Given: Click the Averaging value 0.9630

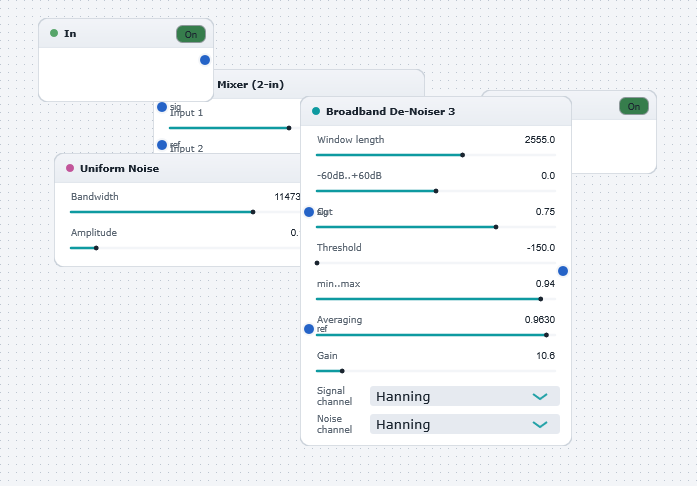Looking at the screenshot, I should pyautogui.click(x=540, y=320).
